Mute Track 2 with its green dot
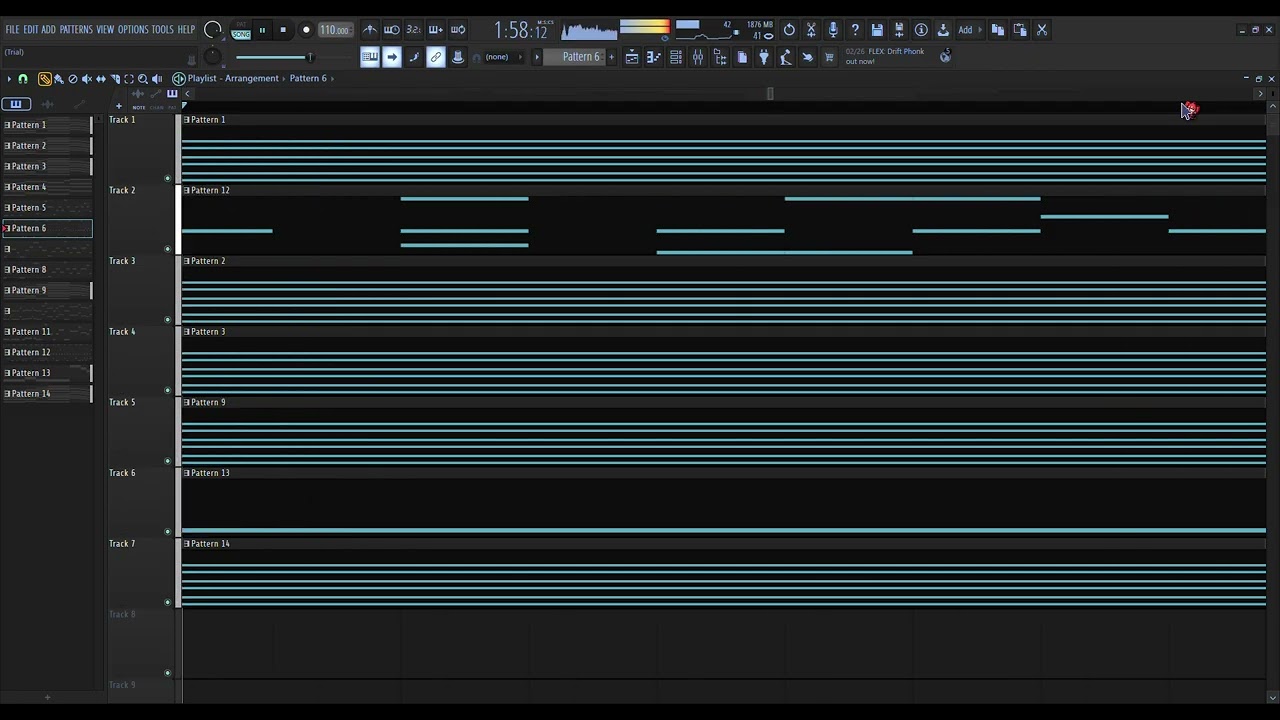 tap(167, 249)
